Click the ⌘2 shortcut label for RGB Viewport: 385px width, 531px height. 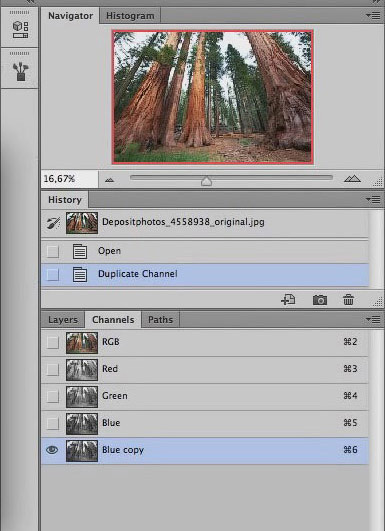[350, 342]
